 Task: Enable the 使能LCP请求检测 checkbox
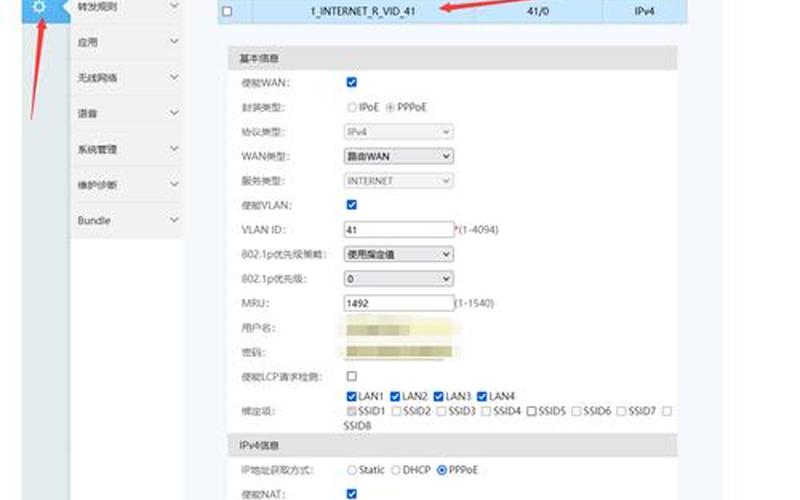[352, 376]
